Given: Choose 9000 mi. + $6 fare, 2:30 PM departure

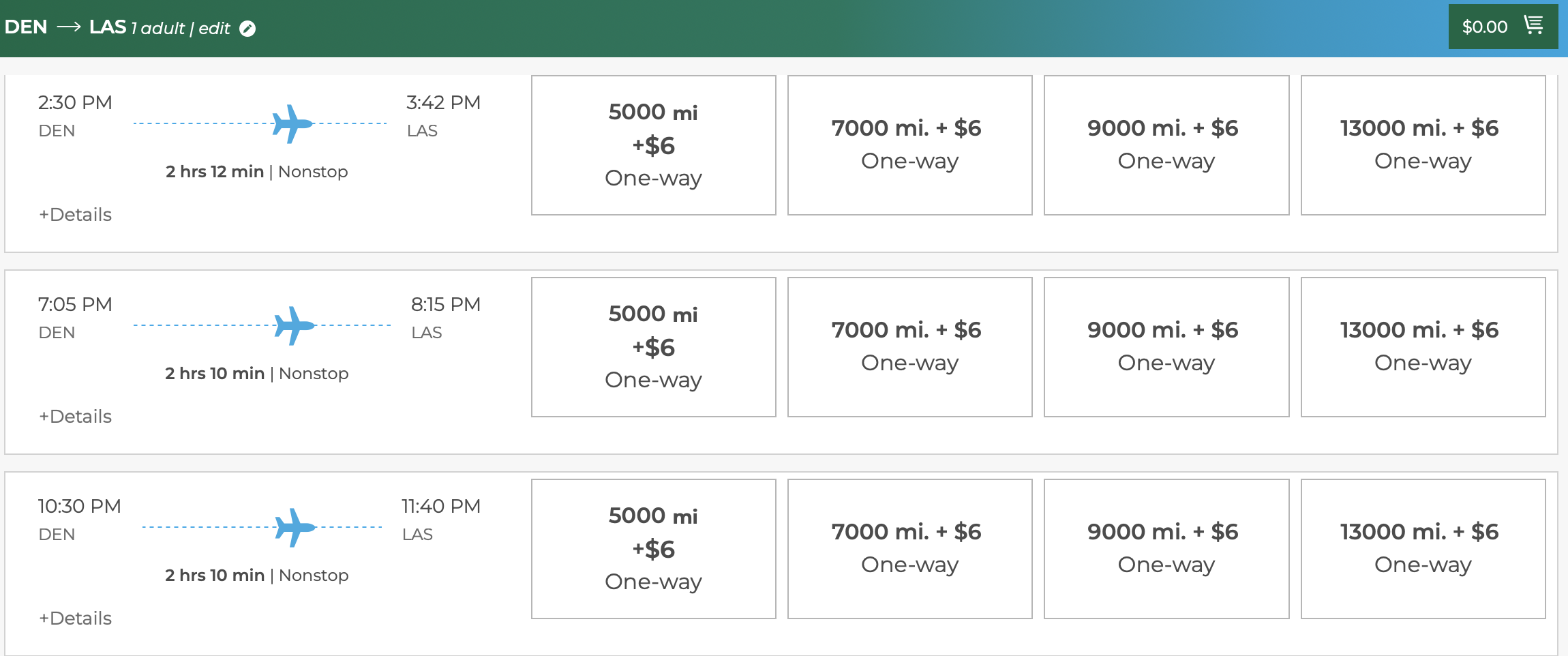Looking at the screenshot, I should pos(1166,145).
